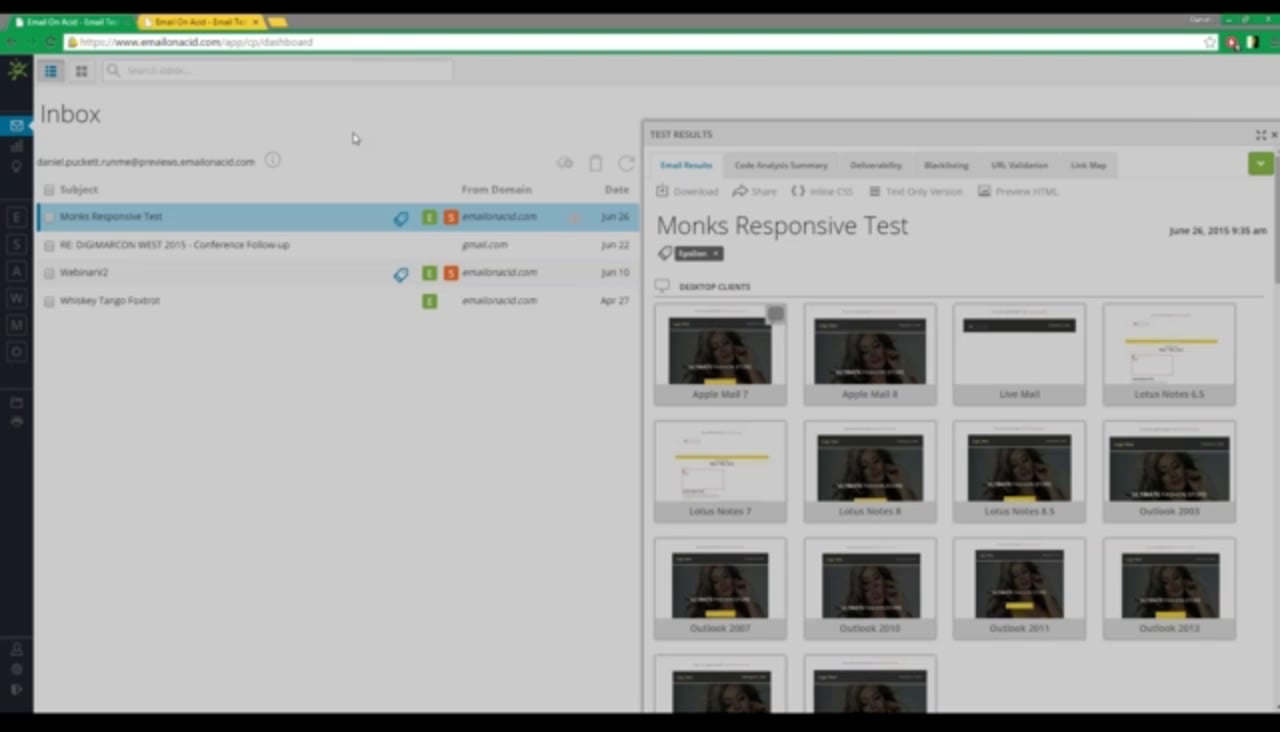Image resolution: width=1280 pixels, height=732 pixels.
Task: Switch to the first Email On Acid browser tab
Action: pos(70,21)
